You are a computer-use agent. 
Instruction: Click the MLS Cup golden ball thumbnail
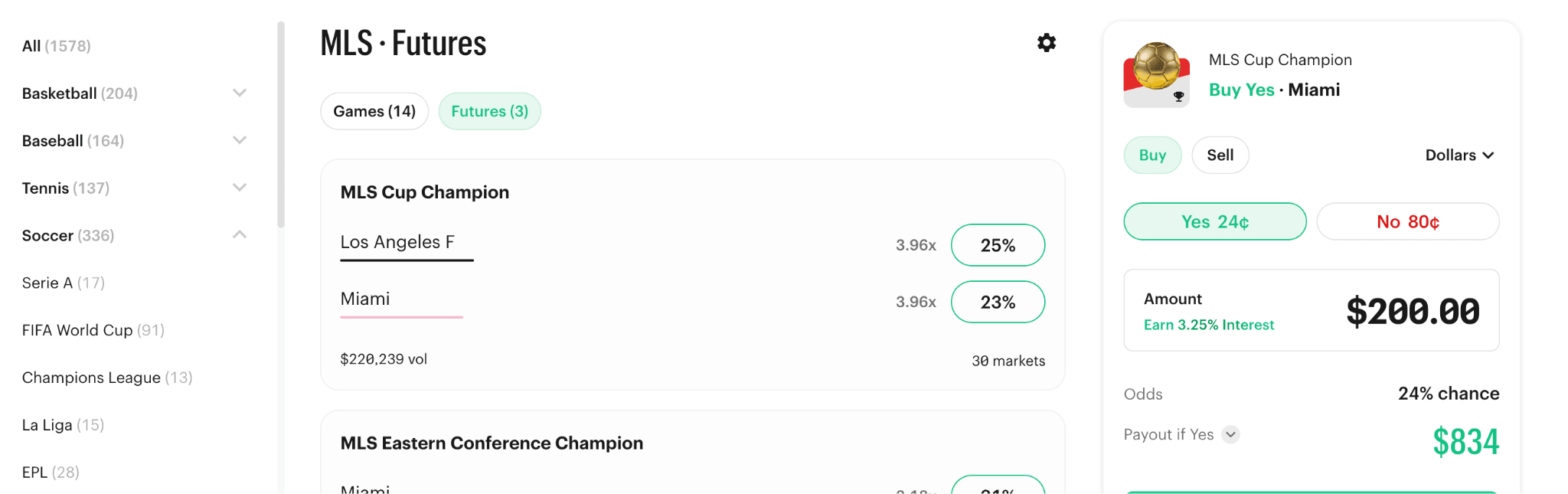pos(1156,74)
